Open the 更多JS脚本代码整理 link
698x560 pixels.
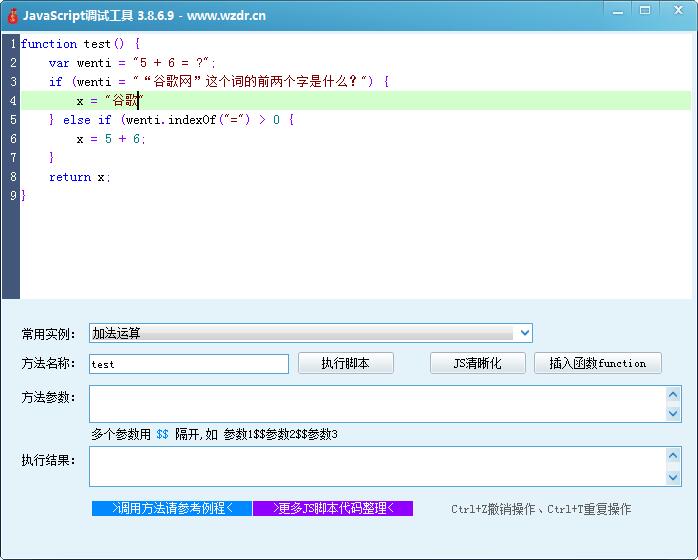tap(333, 508)
